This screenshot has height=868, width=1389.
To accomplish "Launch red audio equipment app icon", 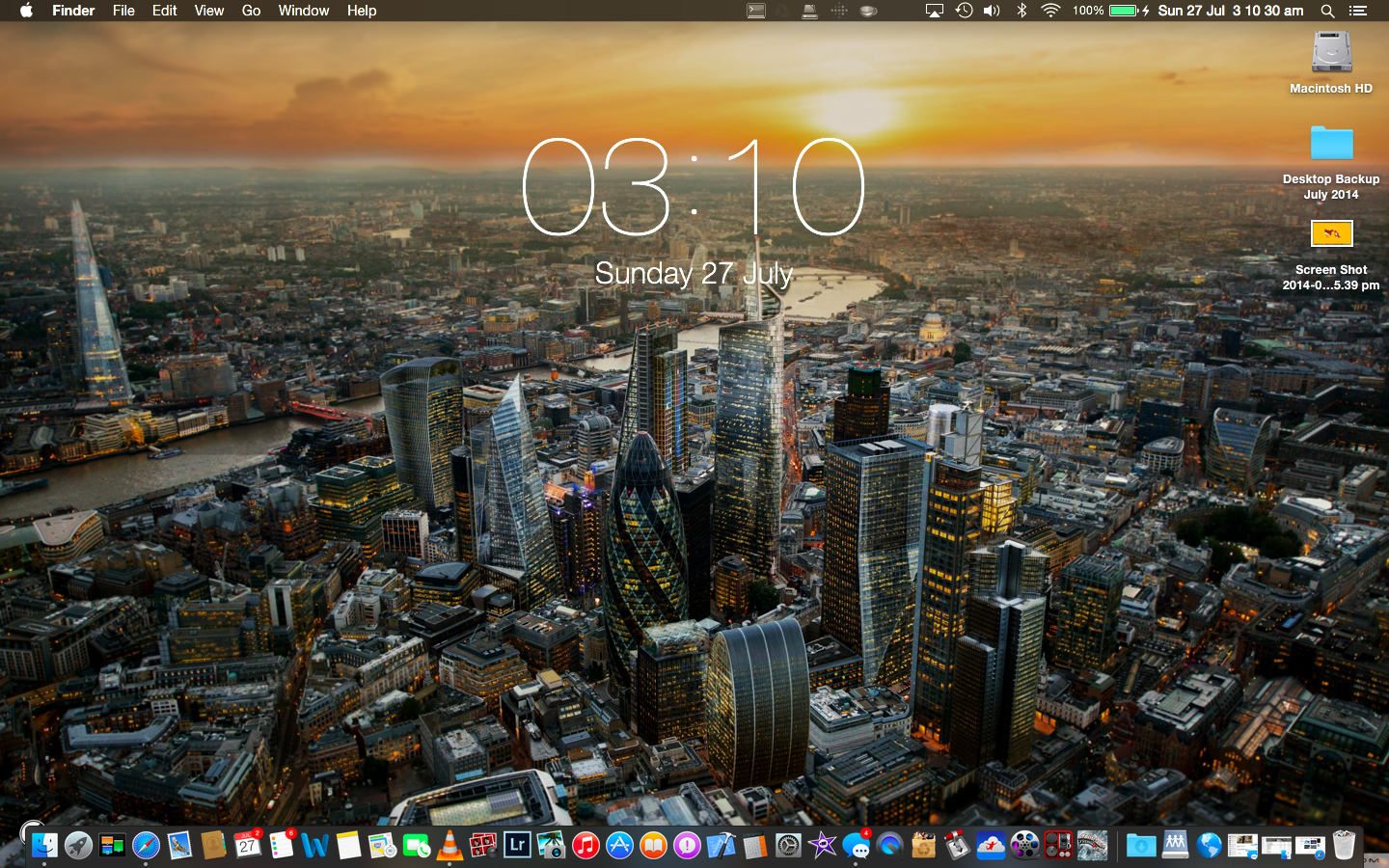I will (1058, 846).
